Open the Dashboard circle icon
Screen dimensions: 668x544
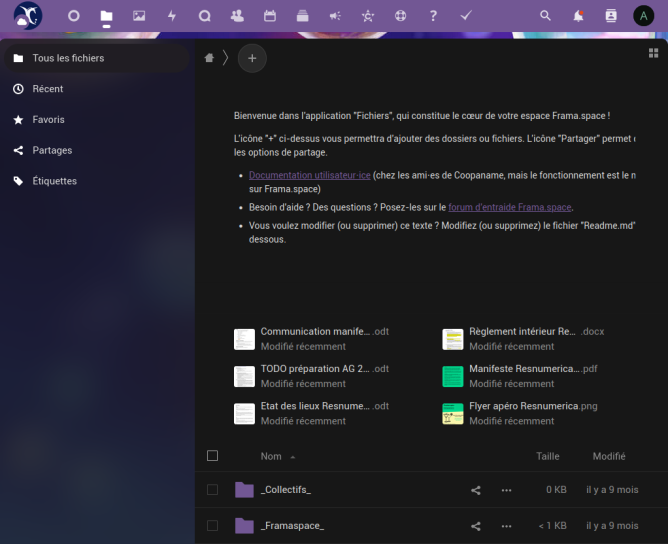(x=74, y=16)
